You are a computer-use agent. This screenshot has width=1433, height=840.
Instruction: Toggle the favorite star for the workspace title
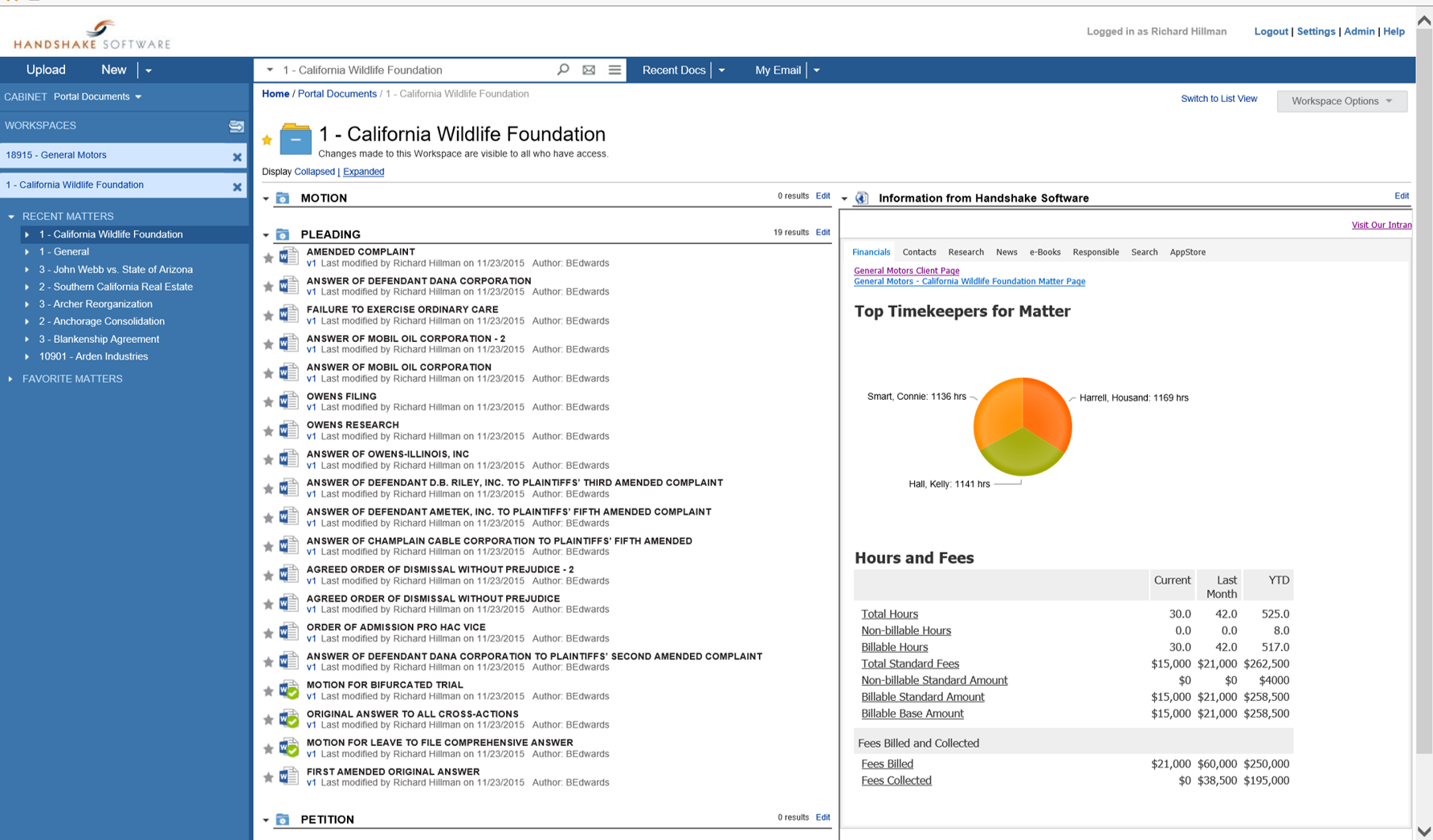pyautogui.click(x=267, y=141)
